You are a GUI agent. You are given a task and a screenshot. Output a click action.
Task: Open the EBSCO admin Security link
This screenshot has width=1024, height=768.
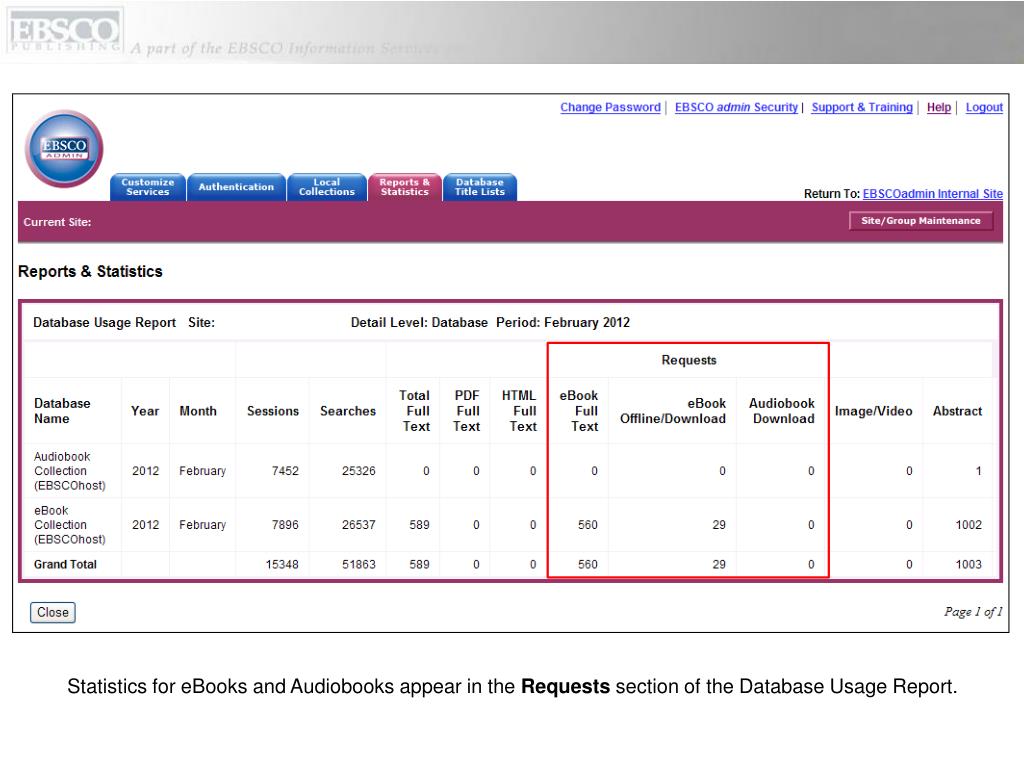click(x=737, y=107)
